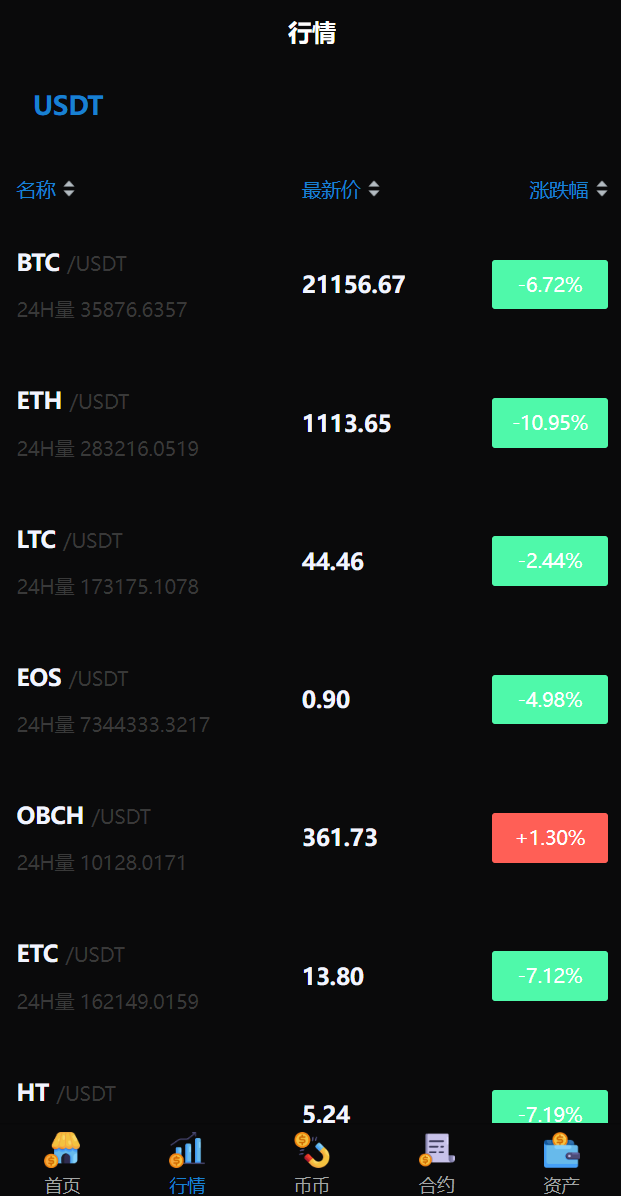This screenshot has width=621, height=1196.
Task: Tap the dollar coin icon in bottom navigation
Action: pos(310,1150)
